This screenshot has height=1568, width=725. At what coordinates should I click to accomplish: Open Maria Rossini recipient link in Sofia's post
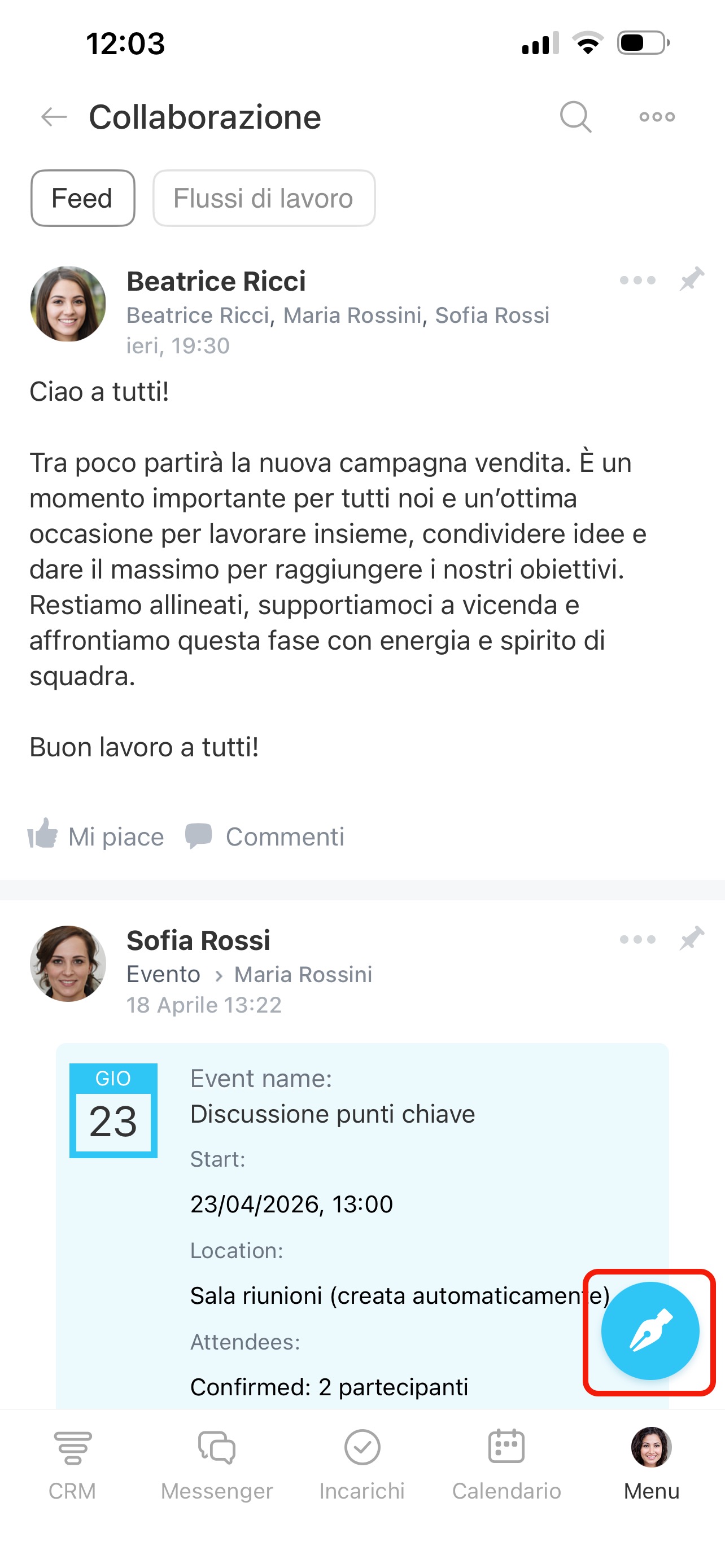(x=303, y=975)
